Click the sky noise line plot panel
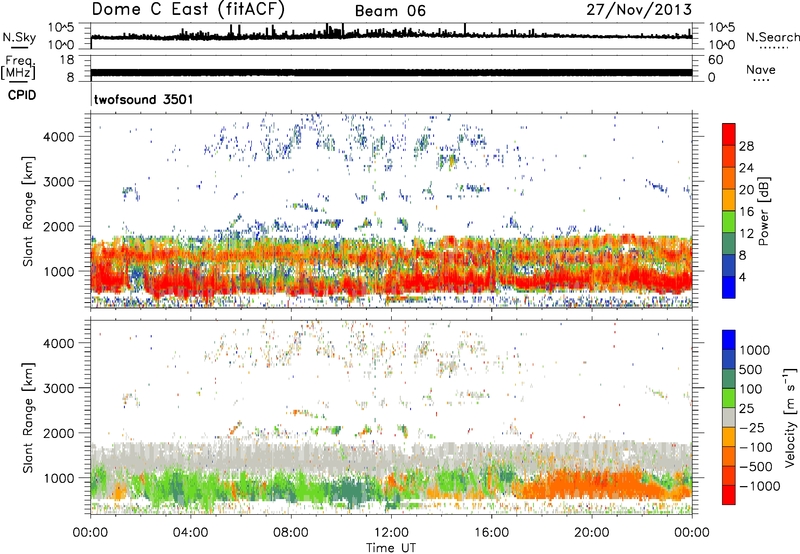The width and height of the screenshot is (800, 554). 391,36
